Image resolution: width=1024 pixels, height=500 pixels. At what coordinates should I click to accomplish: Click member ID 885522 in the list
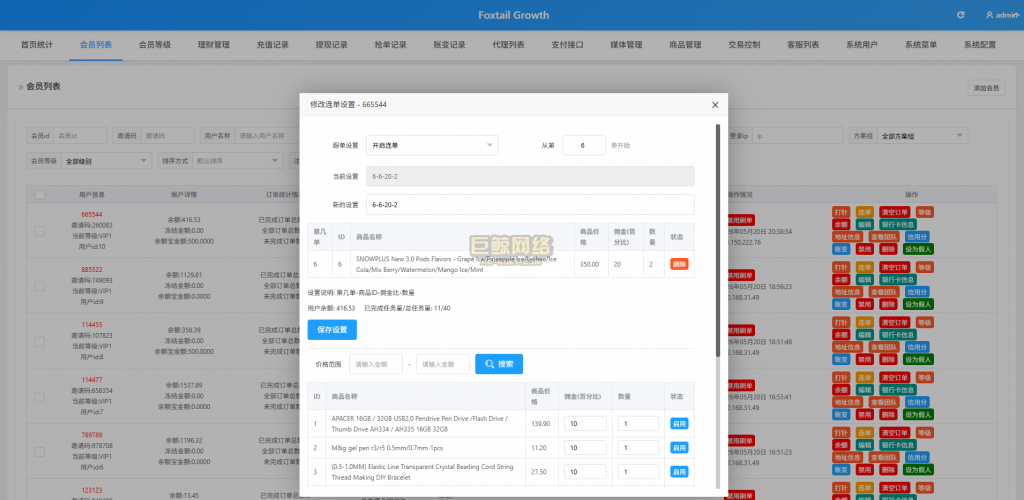click(x=91, y=269)
